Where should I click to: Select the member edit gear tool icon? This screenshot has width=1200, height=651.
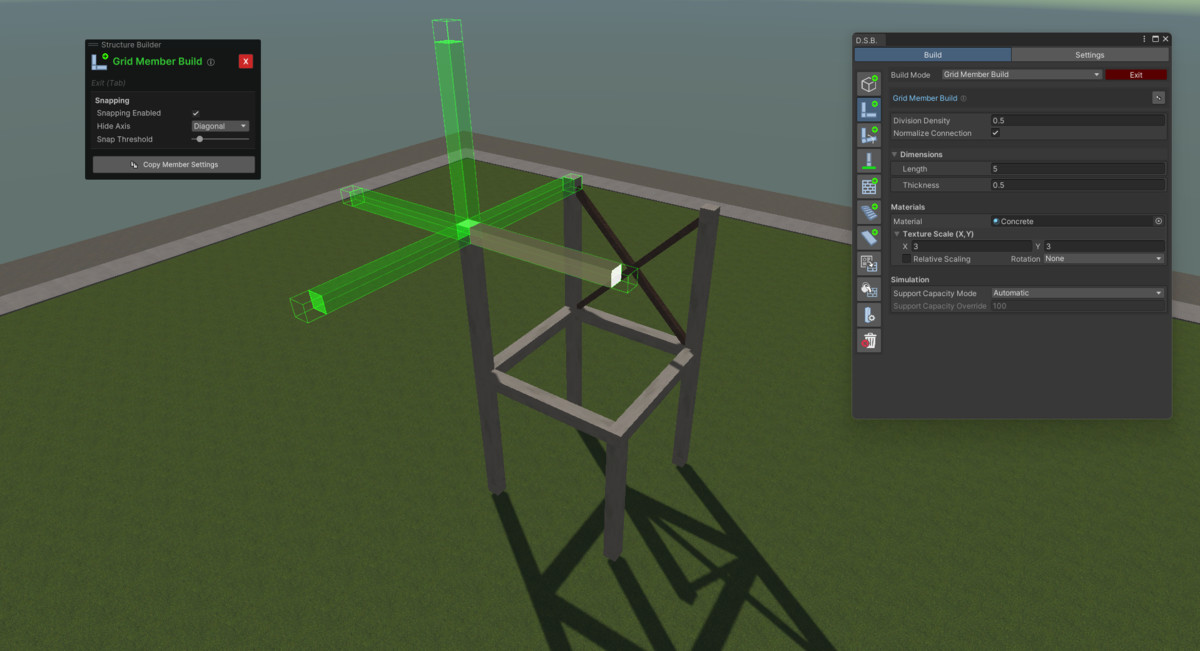tap(869, 315)
